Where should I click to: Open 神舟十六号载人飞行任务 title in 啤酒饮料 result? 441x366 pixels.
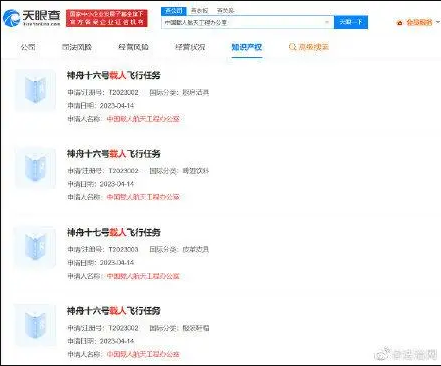point(114,154)
